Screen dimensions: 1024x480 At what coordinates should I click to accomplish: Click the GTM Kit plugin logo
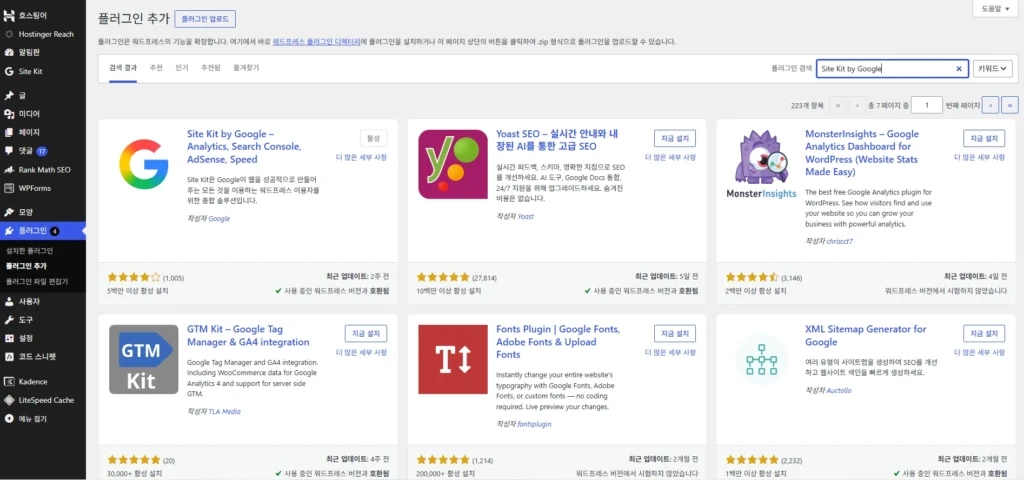coord(144,359)
